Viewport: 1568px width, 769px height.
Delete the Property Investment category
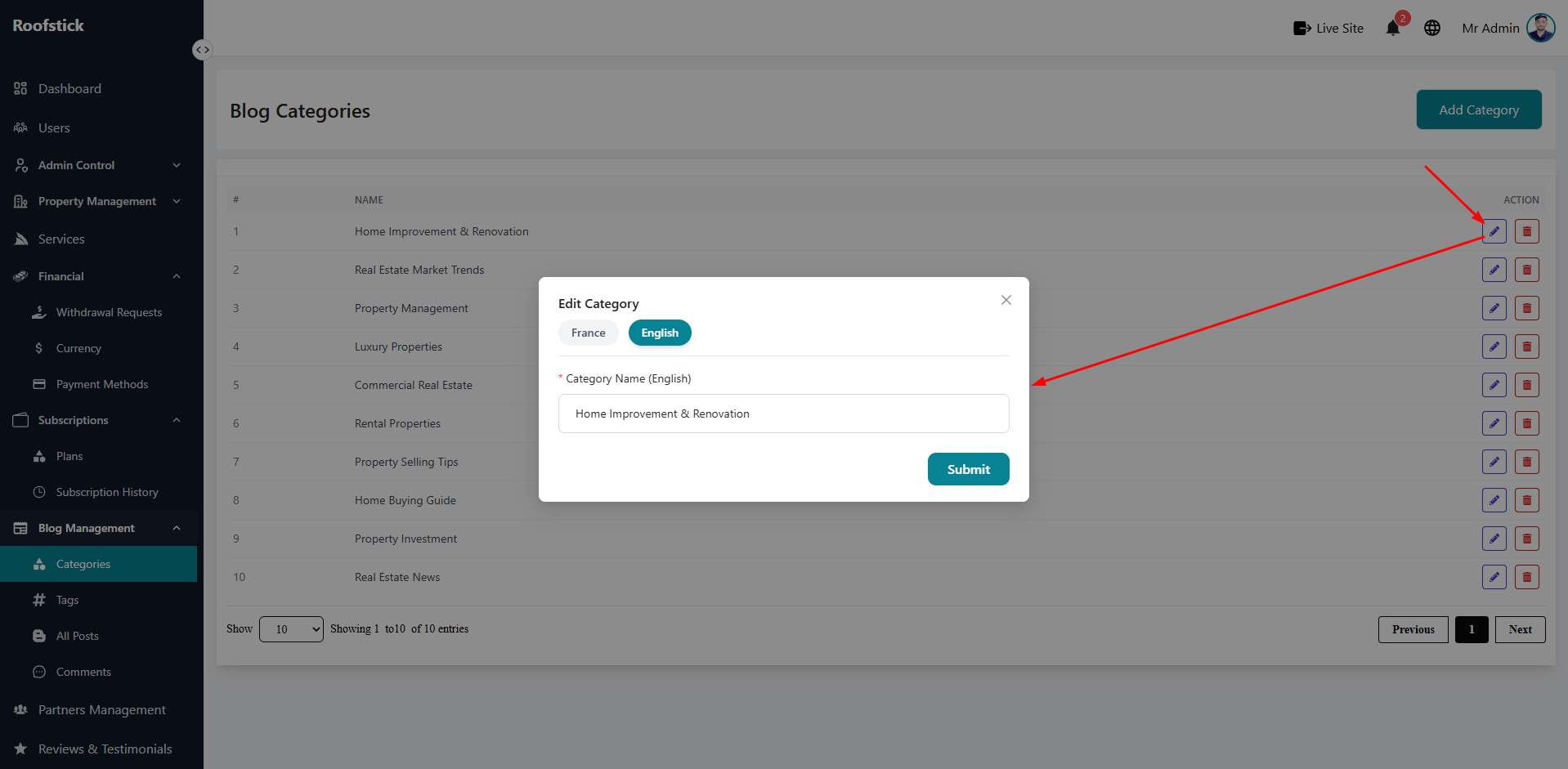1526,539
